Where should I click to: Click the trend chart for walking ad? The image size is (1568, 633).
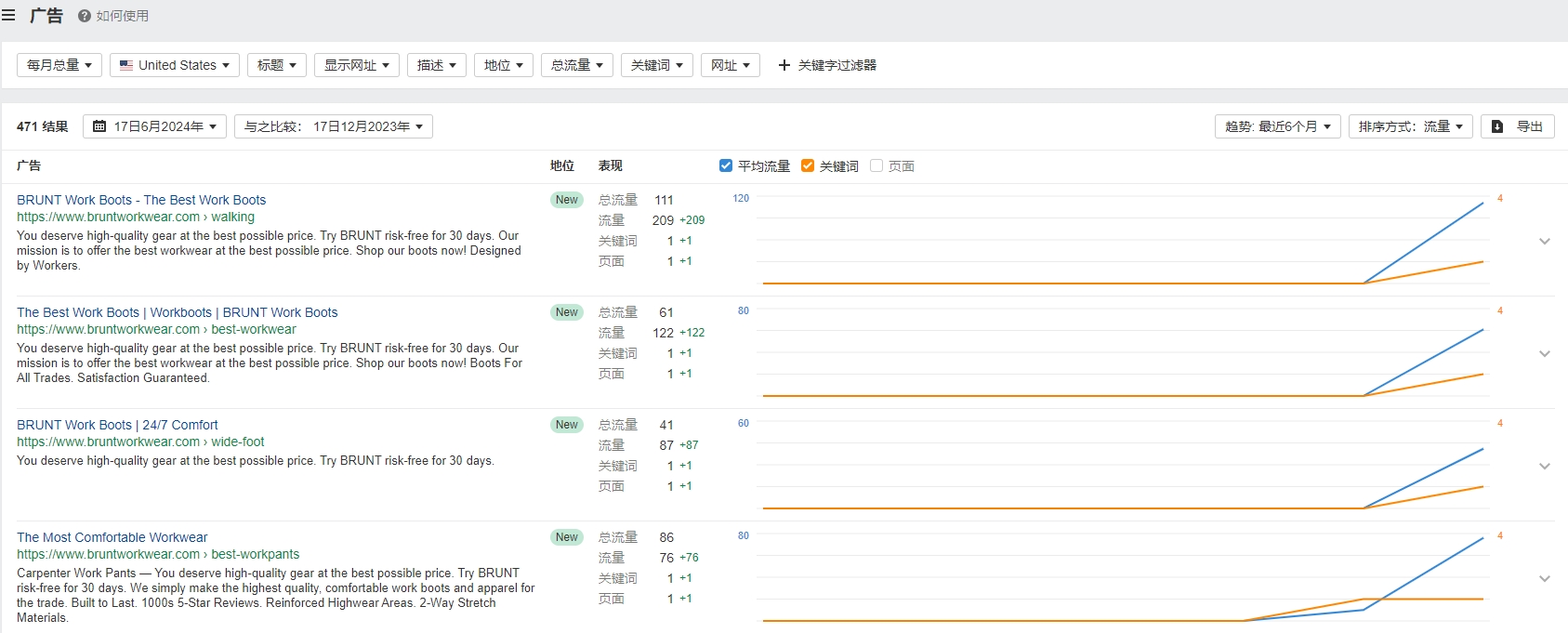click(1123, 241)
